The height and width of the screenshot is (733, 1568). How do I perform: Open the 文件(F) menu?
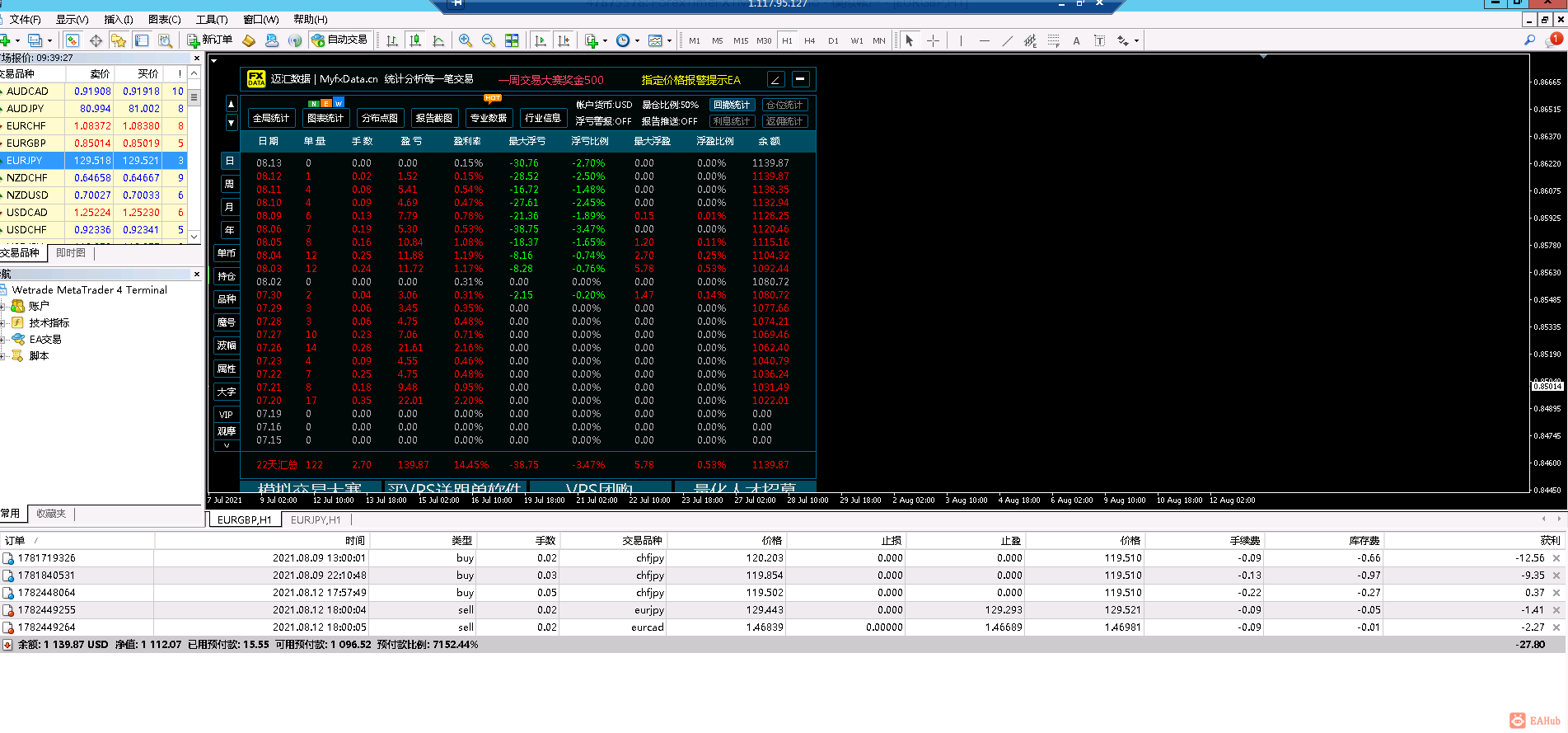coord(25,19)
